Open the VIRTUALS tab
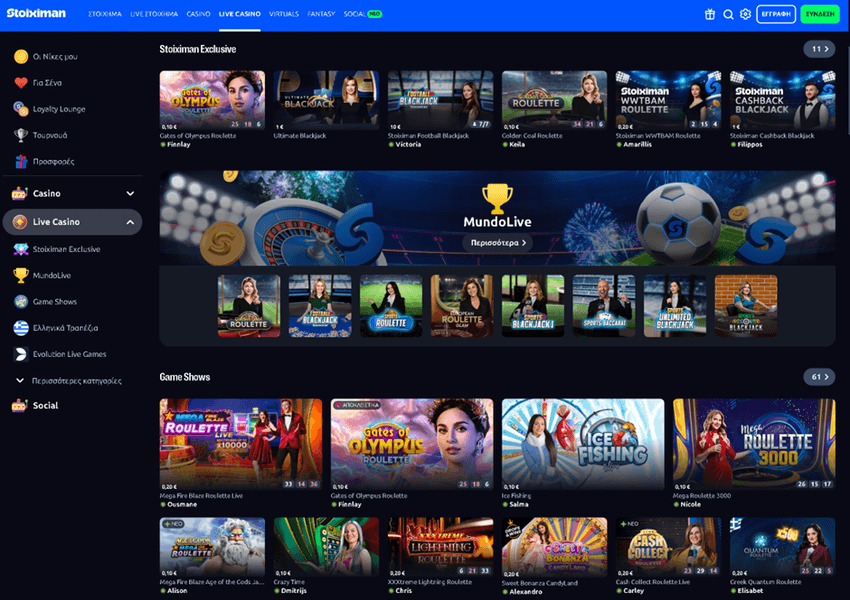 284,14
